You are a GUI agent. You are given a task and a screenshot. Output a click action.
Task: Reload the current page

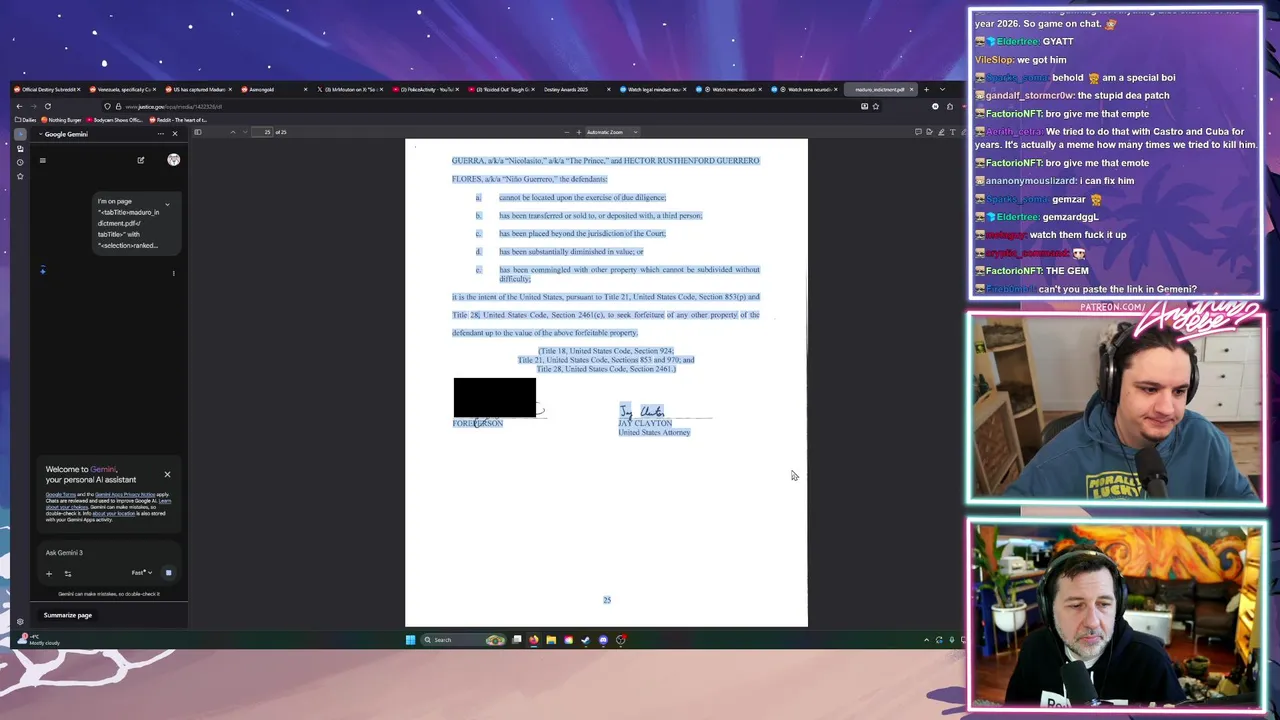[x=47, y=106]
